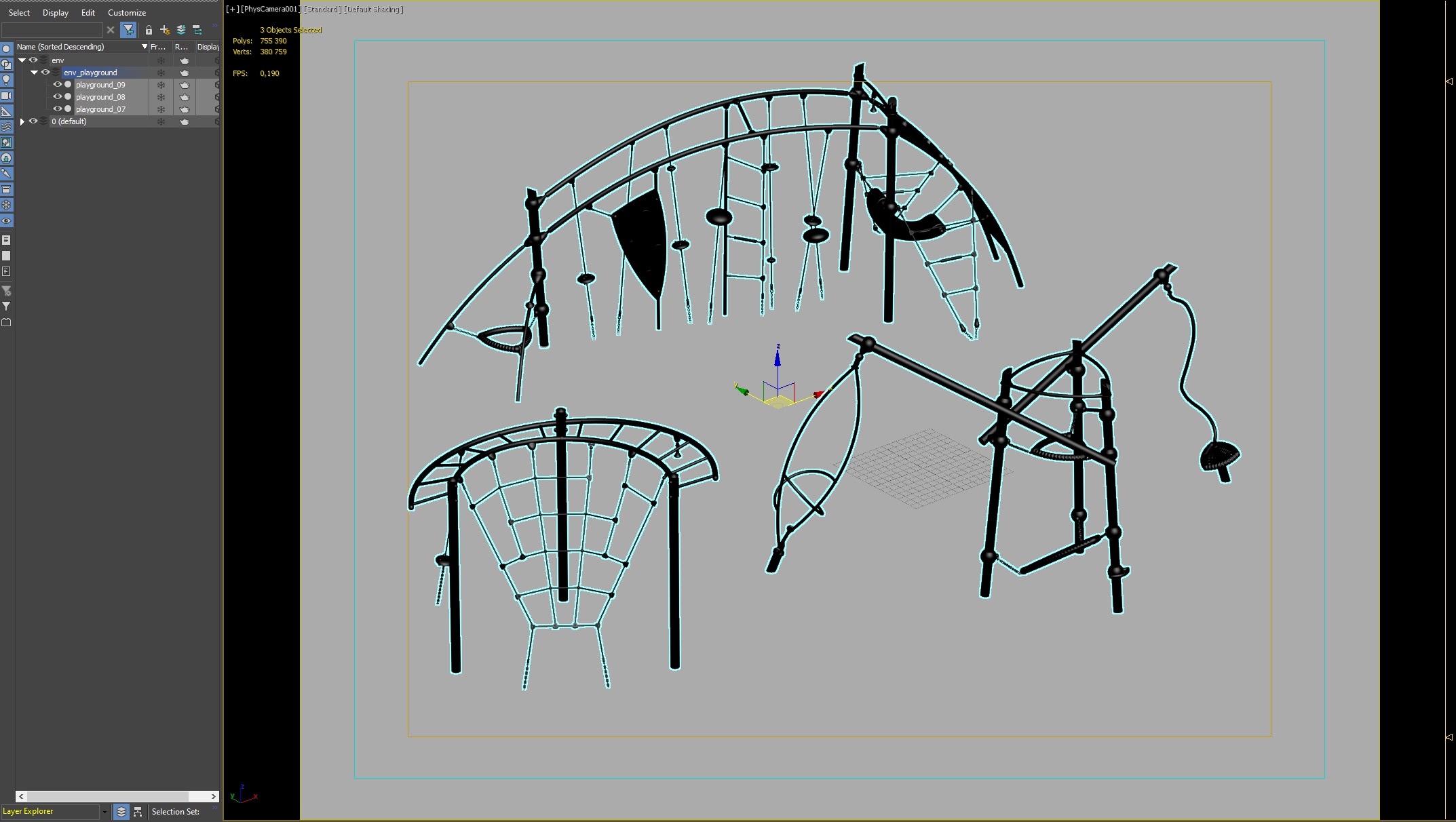Toggle Display Bones filter icon

pos(6,174)
